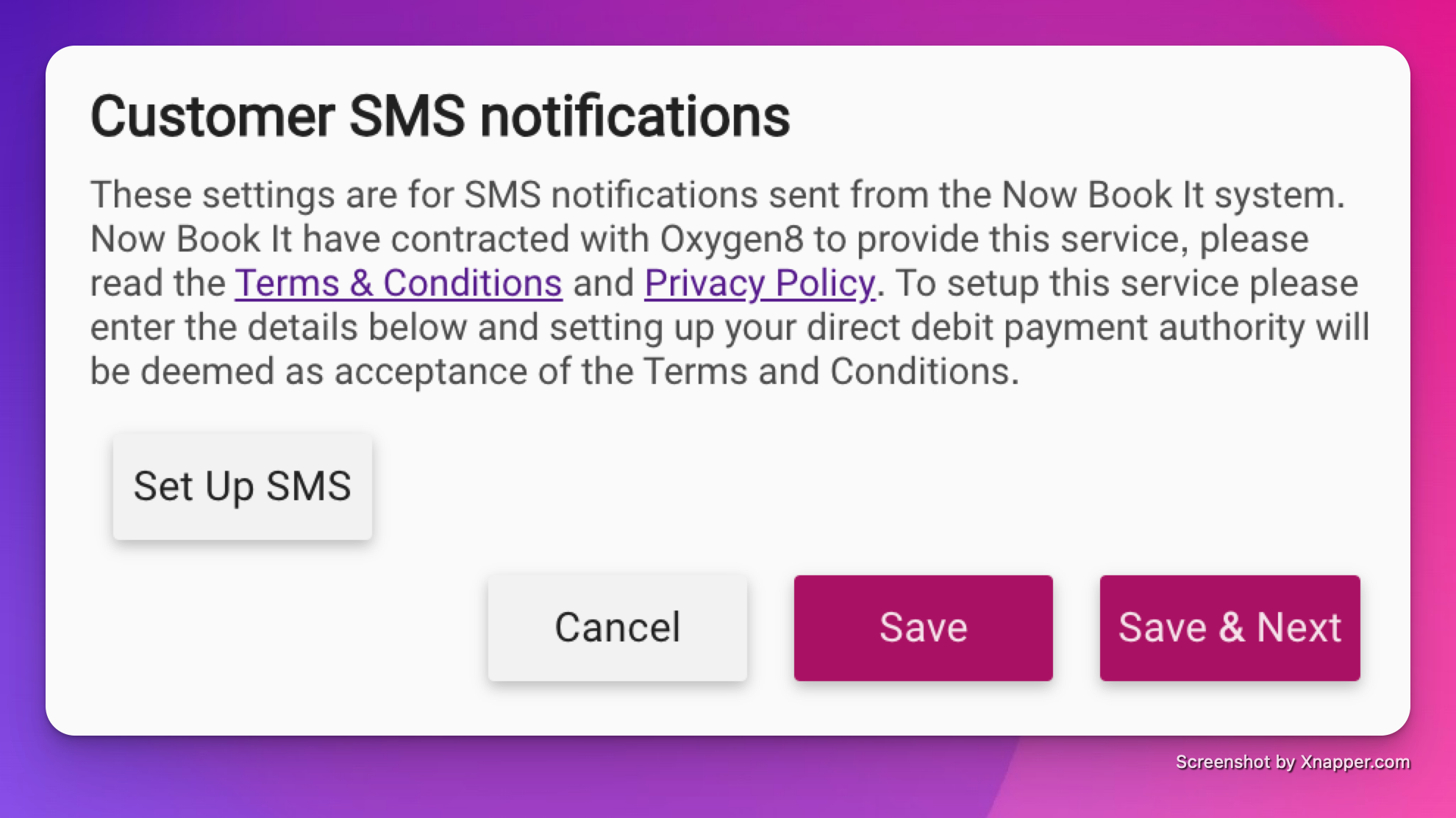Click the Set Up SMS button
Image resolution: width=1456 pixels, height=818 pixels.
pos(242,486)
